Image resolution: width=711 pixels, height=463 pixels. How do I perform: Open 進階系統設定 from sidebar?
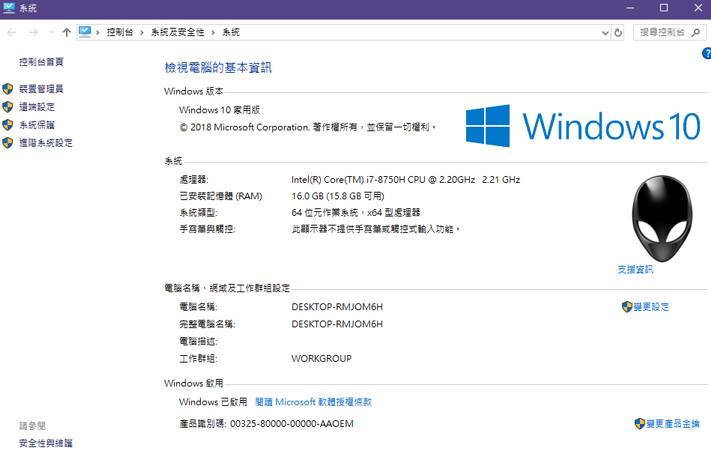pyautogui.click(x=46, y=143)
